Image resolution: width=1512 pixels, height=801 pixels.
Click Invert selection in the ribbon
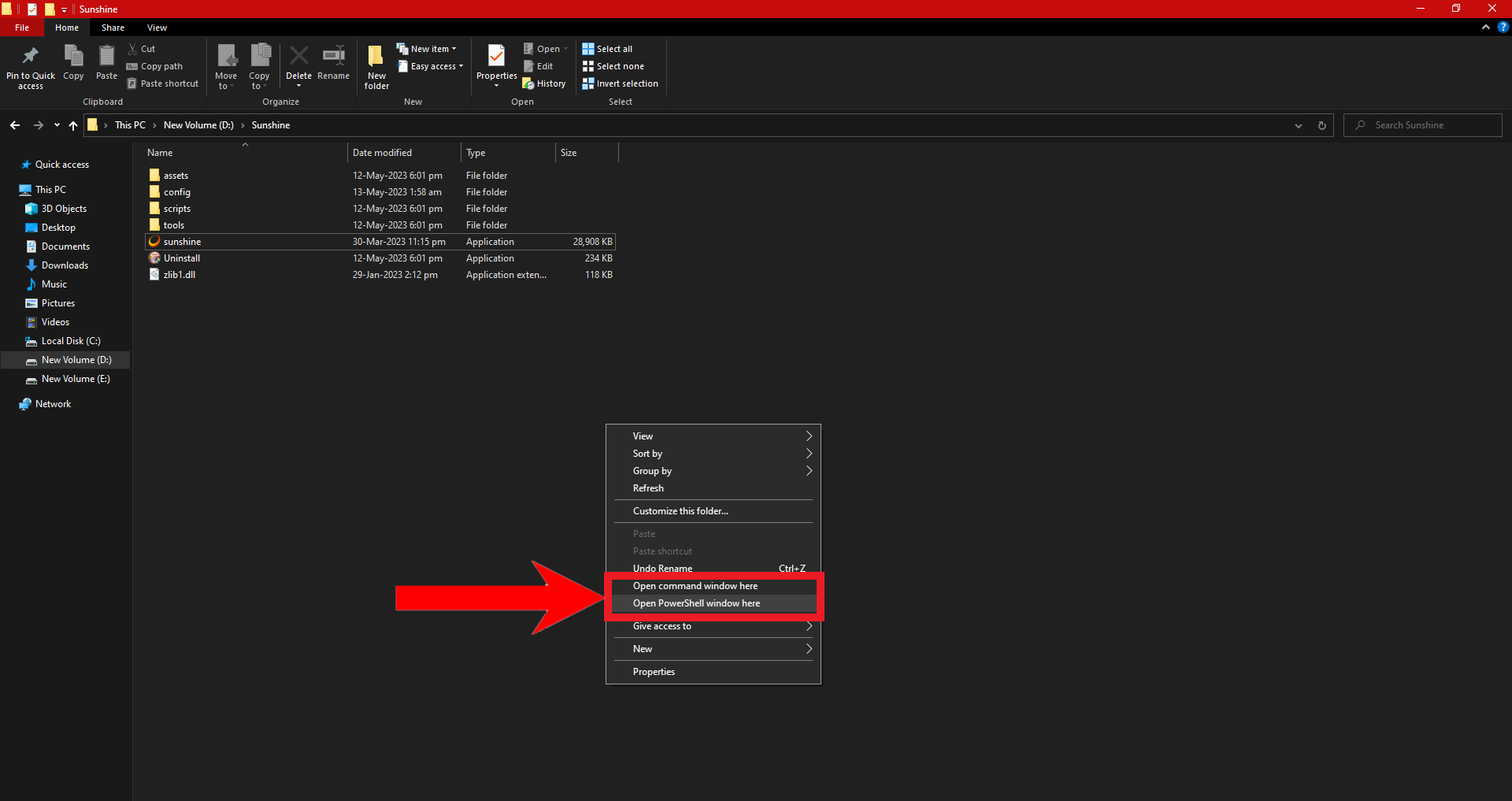click(621, 83)
